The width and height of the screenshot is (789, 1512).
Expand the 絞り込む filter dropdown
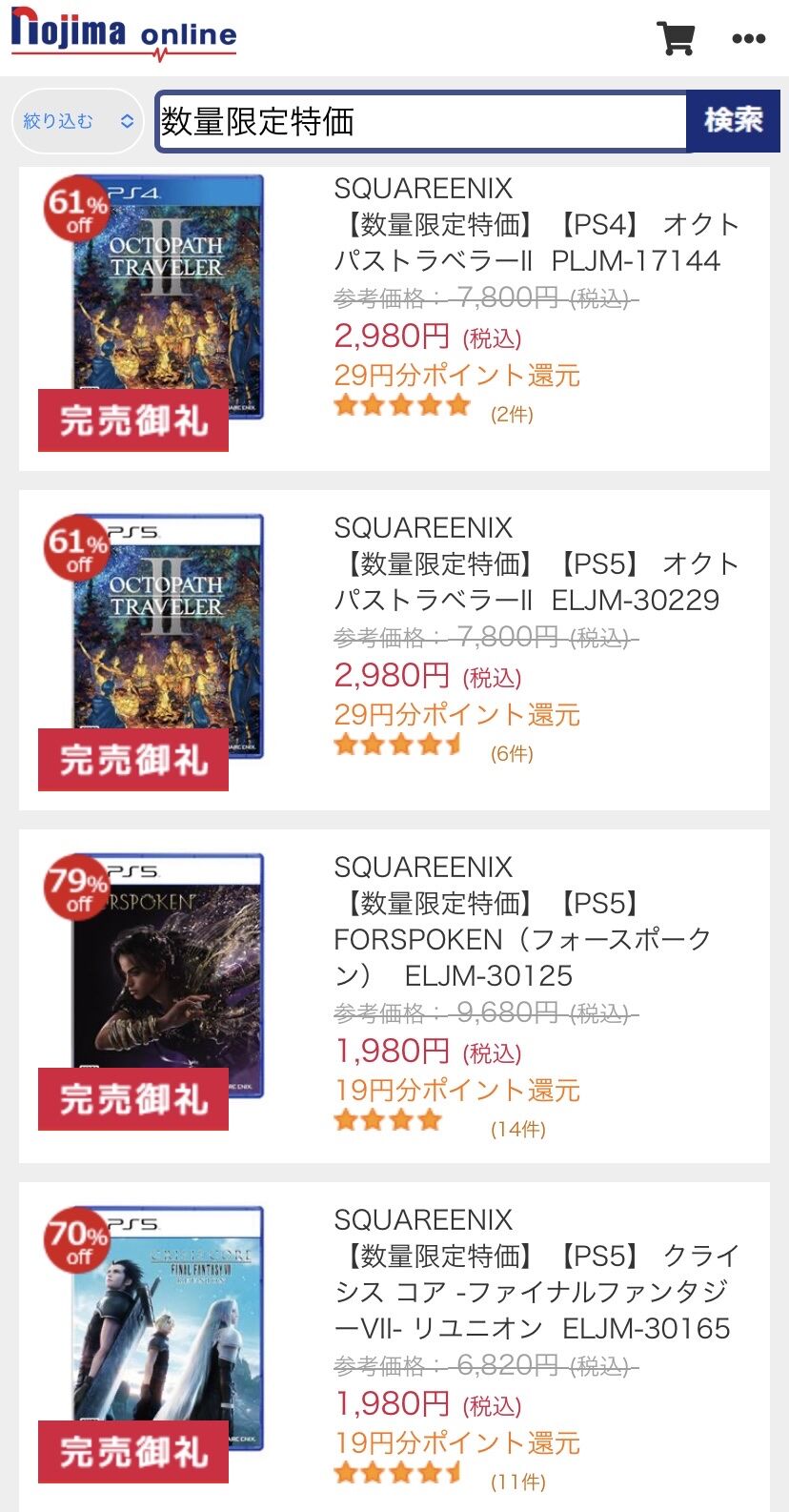tap(78, 121)
